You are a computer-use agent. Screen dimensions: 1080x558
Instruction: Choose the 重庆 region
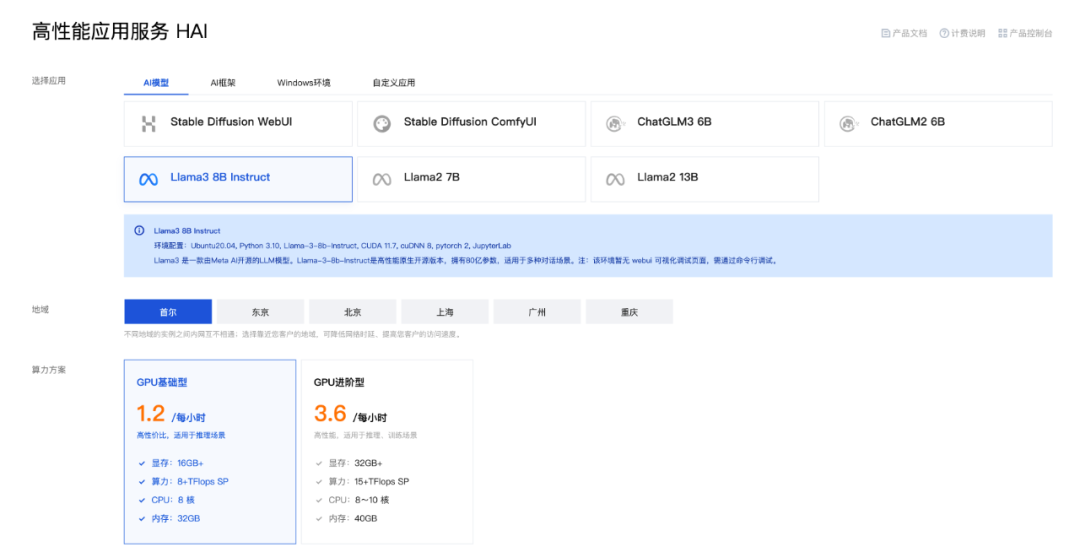(x=630, y=312)
